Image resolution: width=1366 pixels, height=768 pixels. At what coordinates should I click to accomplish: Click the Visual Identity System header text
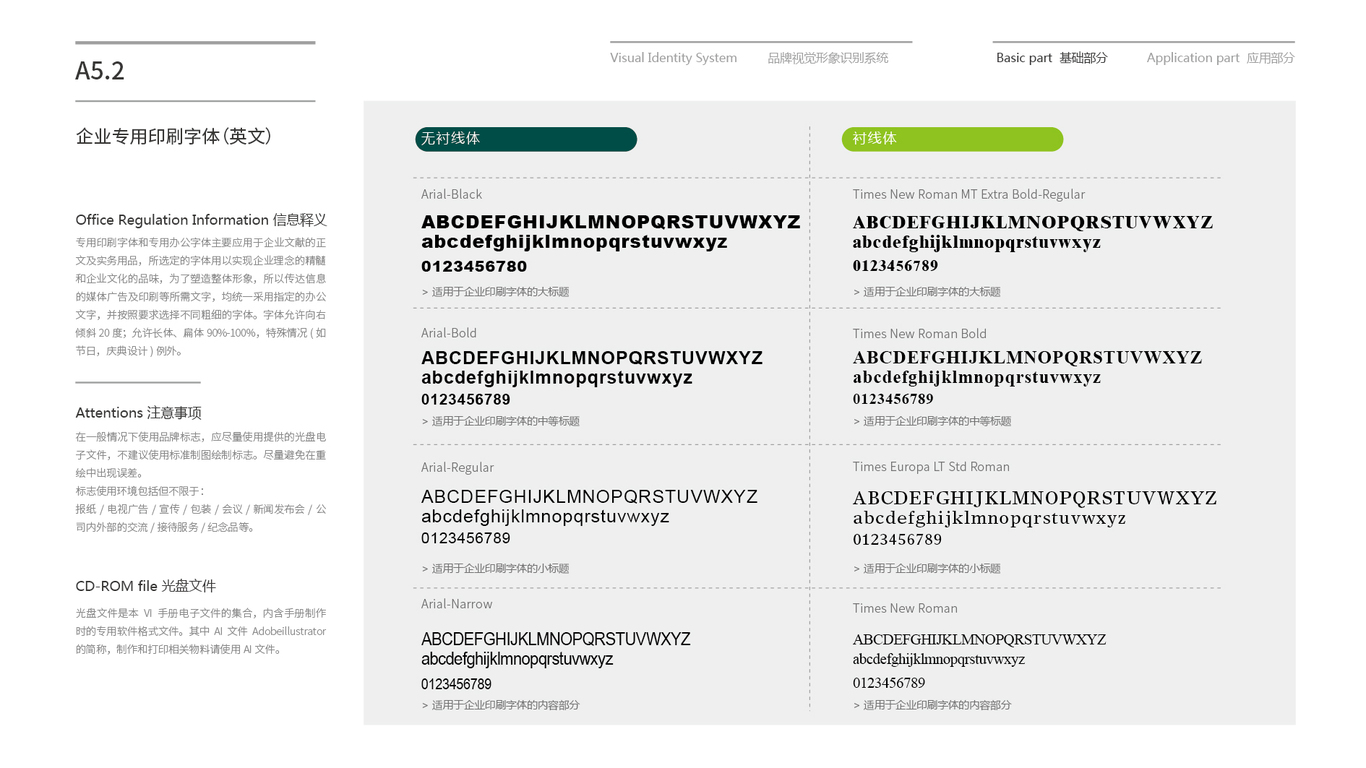pyautogui.click(x=674, y=58)
